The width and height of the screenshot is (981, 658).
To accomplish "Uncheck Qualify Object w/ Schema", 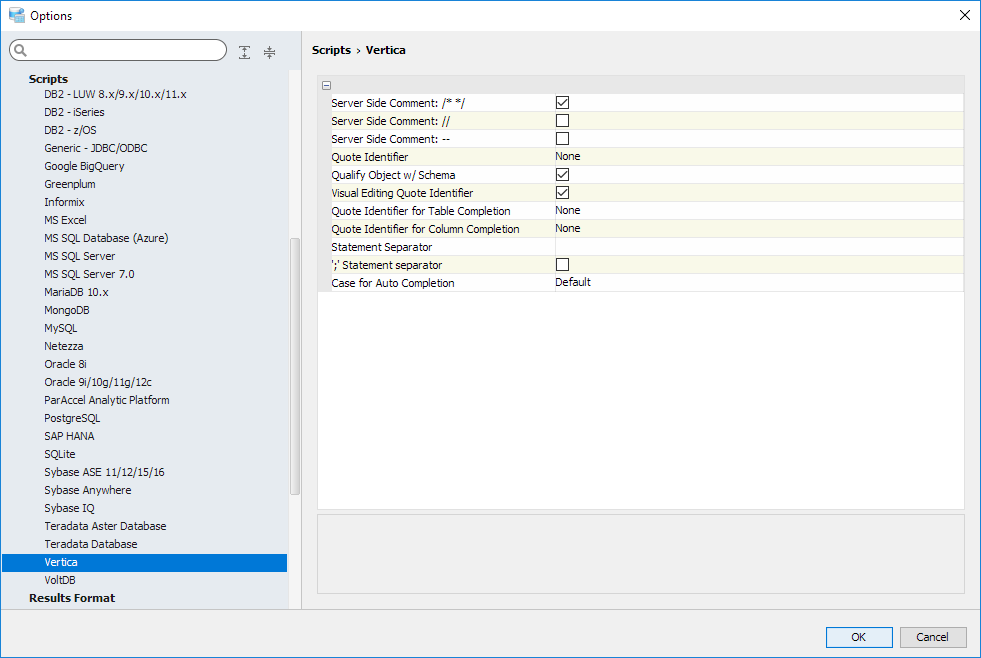I will [x=562, y=175].
